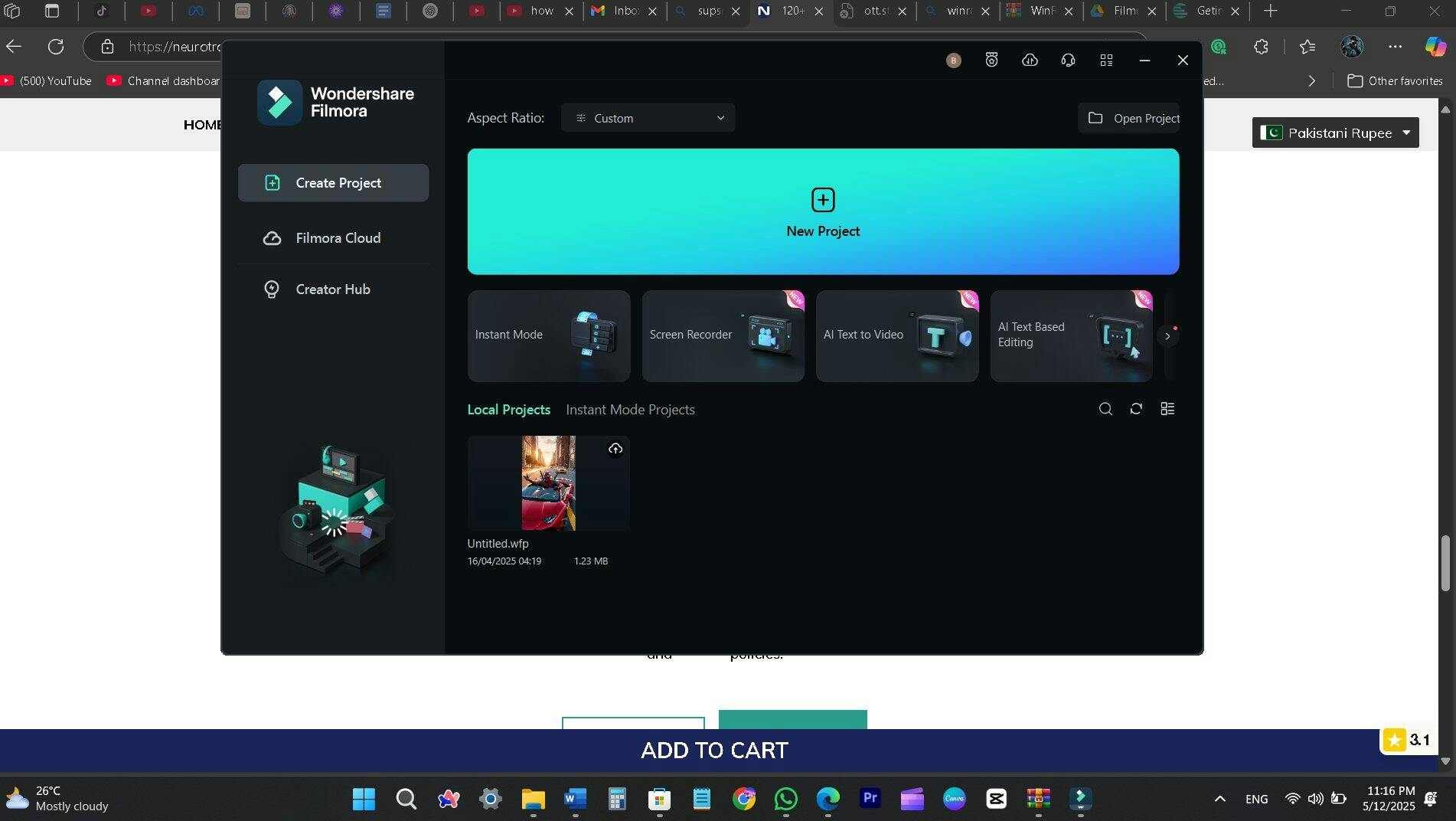Open WhatsApp from the Windows taskbar
The height and width of the screenshot is (821, 1456).
pyautogui.click(x=785, y=799)
